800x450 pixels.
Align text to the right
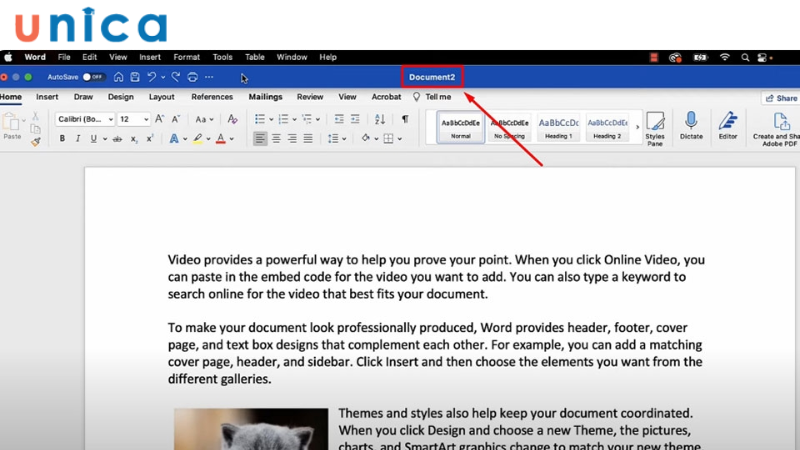coord(292,138)
